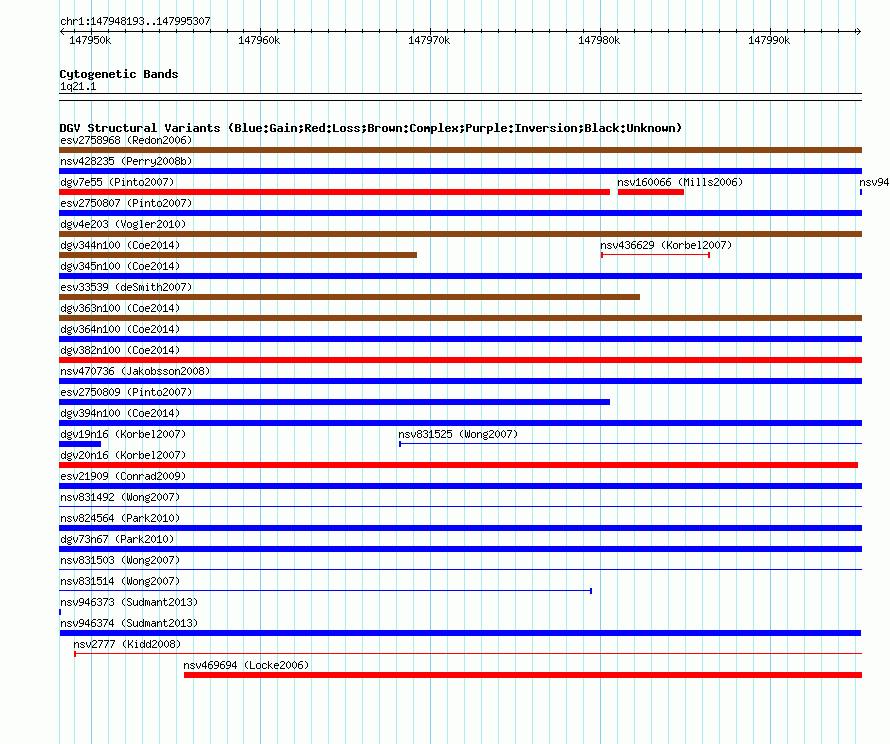Click the nsv469694 (Locke2006) red bar
Viewport: 890px width, 744px height.
coord(523,675)
